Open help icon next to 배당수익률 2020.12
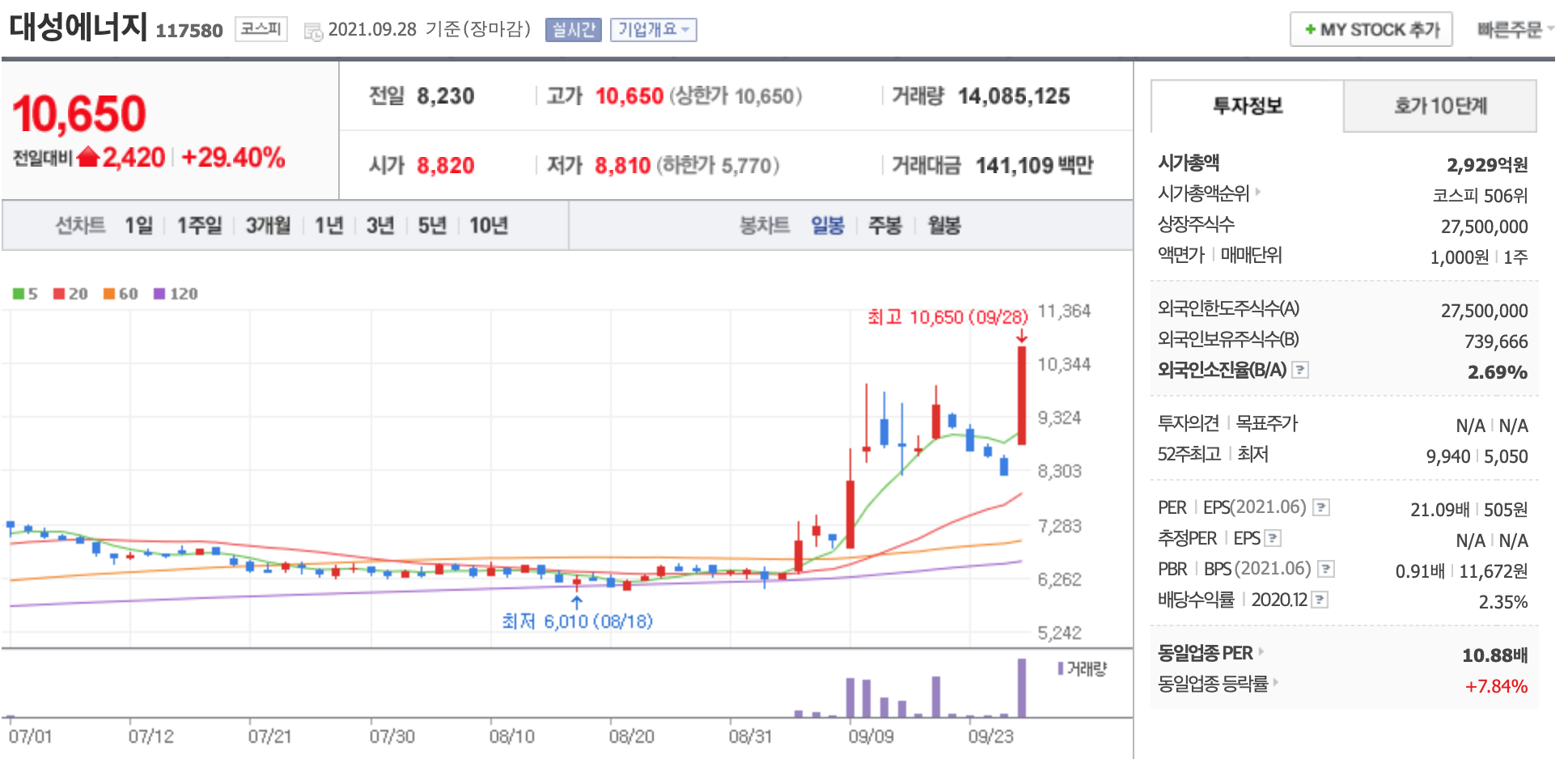The image size is (1568, 759). click(x=1320, y=600)
